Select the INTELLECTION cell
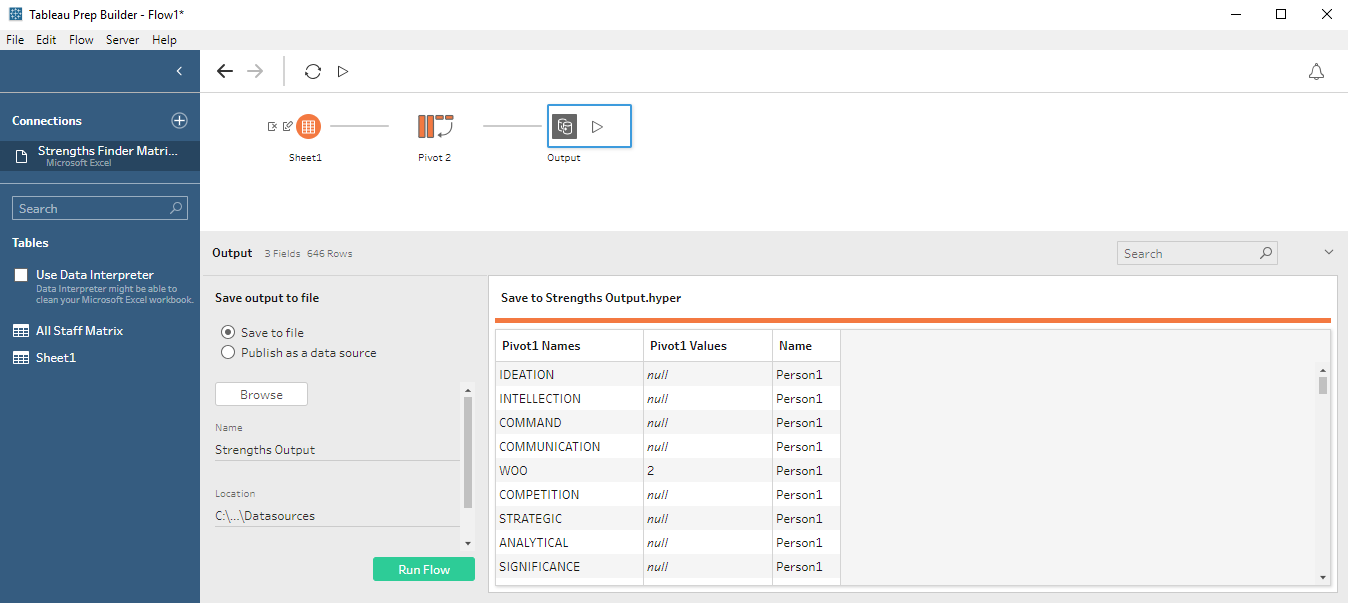Screen dimensions: 1348x603 click(x=569, y=399)
